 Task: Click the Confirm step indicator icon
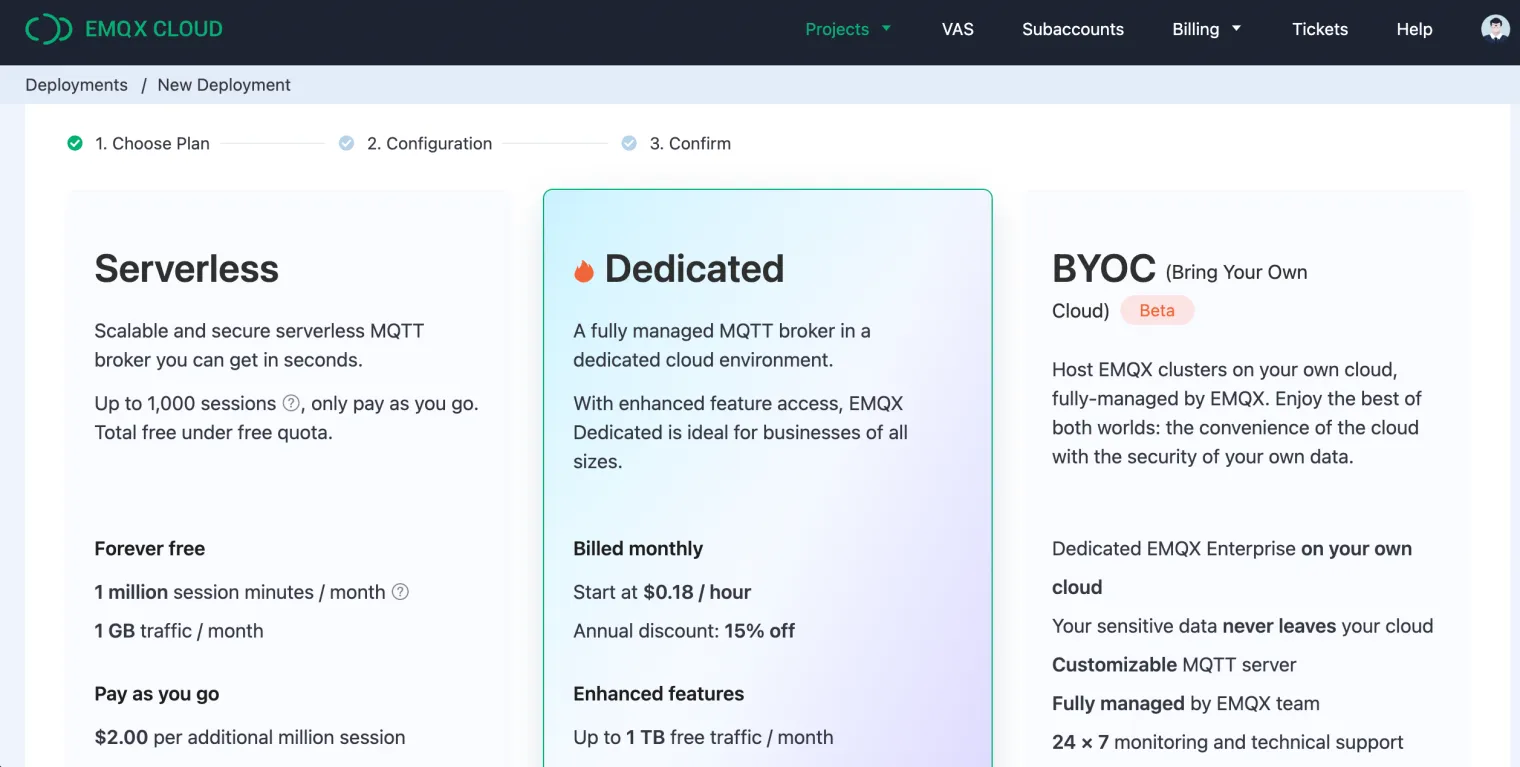pos(629,143)
